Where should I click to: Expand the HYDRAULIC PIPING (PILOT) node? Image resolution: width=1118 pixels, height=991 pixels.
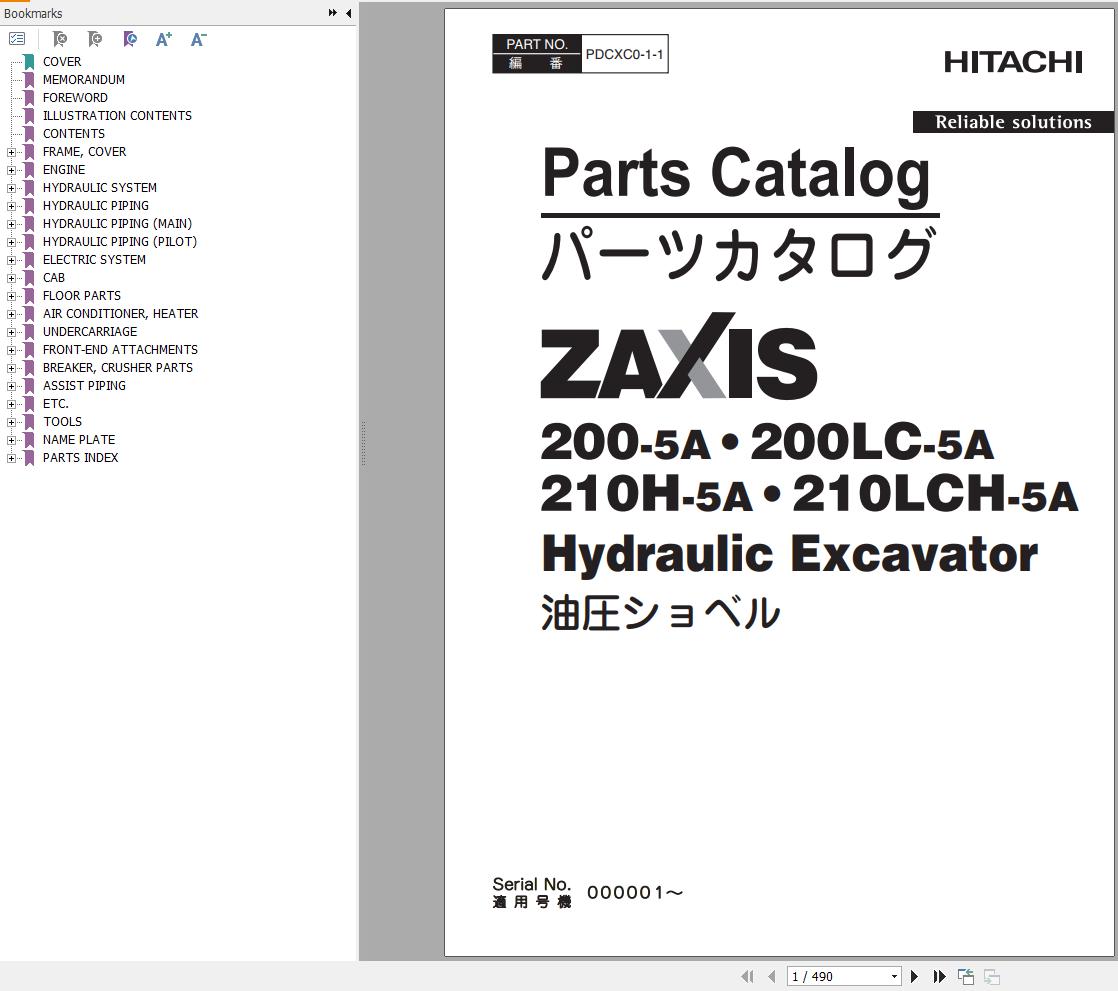pyautogui.click(x=11, y=242)
